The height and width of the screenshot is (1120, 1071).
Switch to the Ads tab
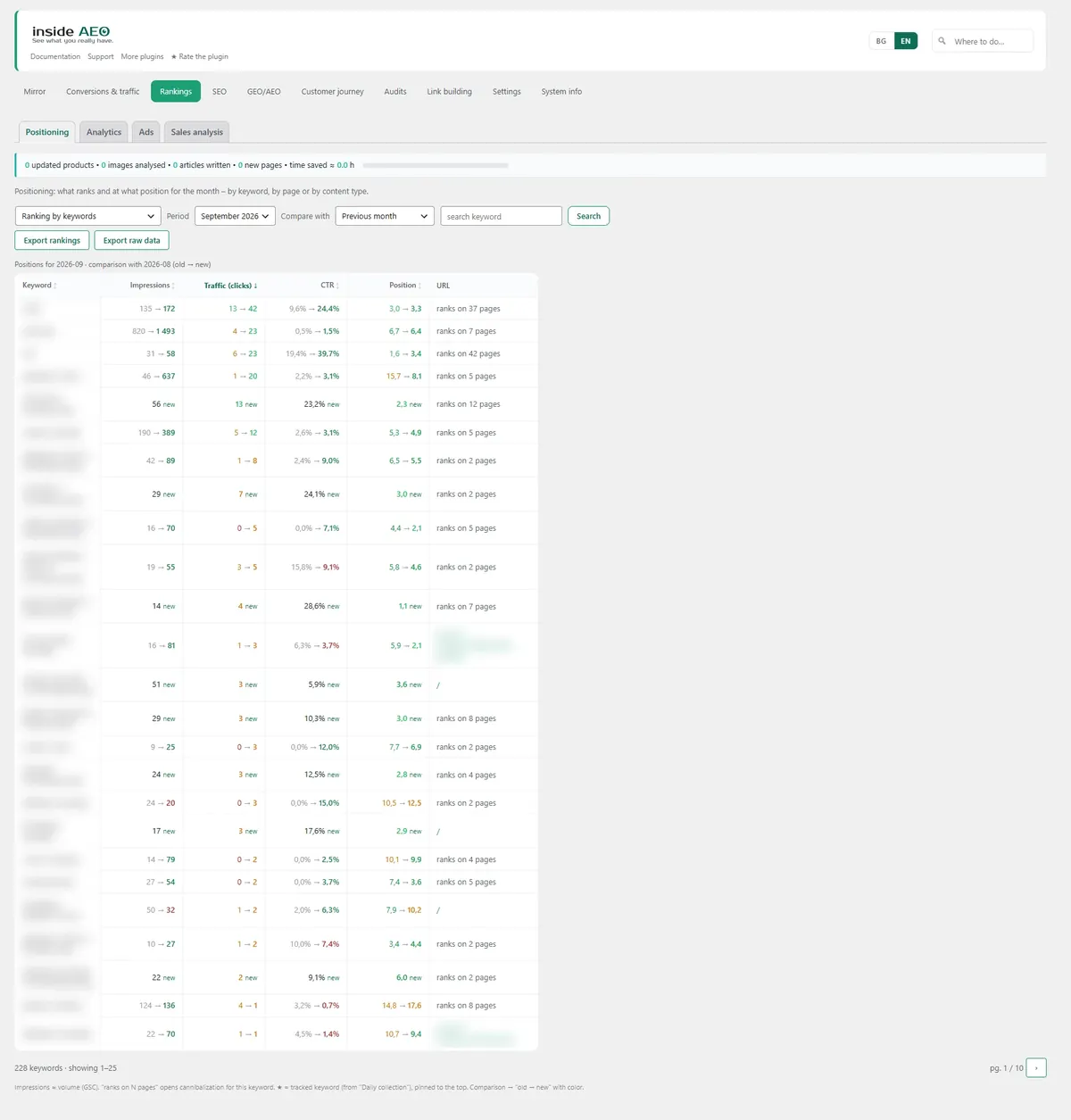click(146, 132)
